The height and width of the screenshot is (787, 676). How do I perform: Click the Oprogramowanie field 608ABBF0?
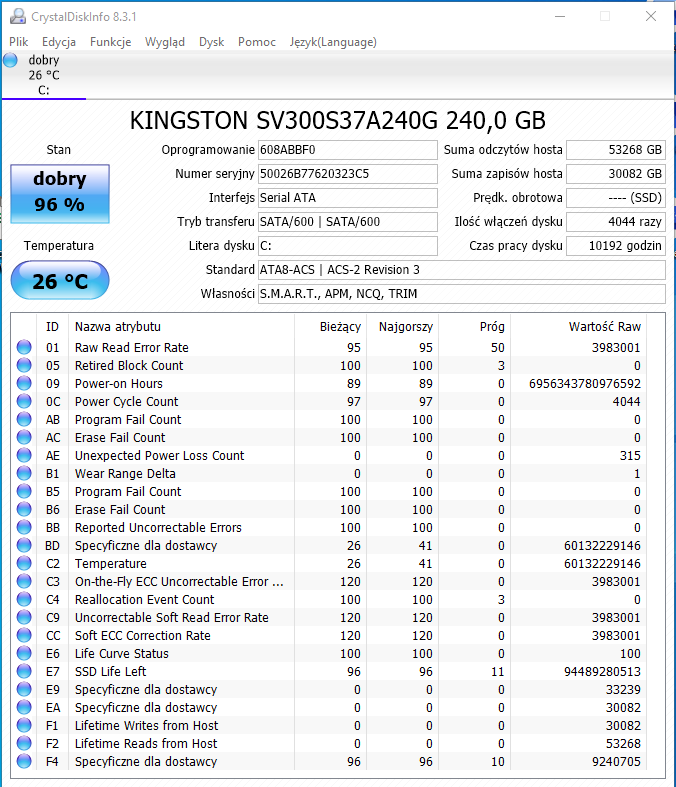[347, 150]
